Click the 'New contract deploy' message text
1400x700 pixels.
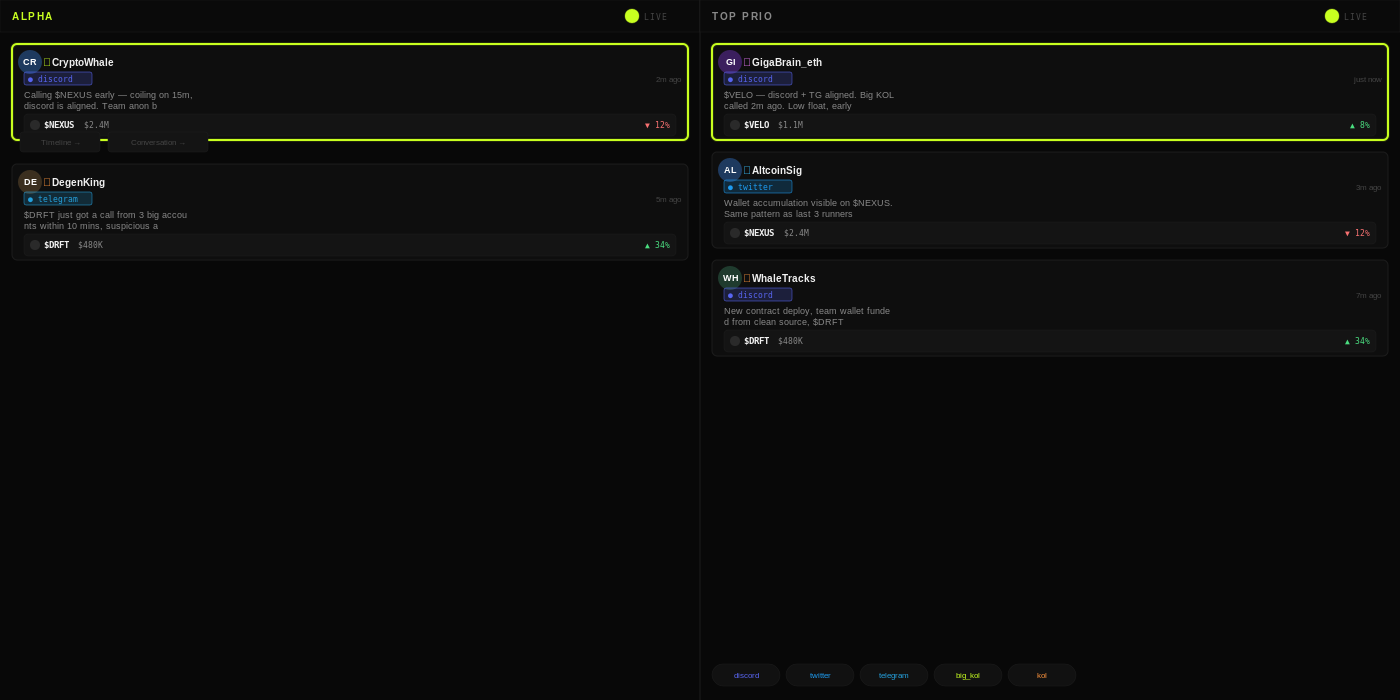tap(807, 316)
